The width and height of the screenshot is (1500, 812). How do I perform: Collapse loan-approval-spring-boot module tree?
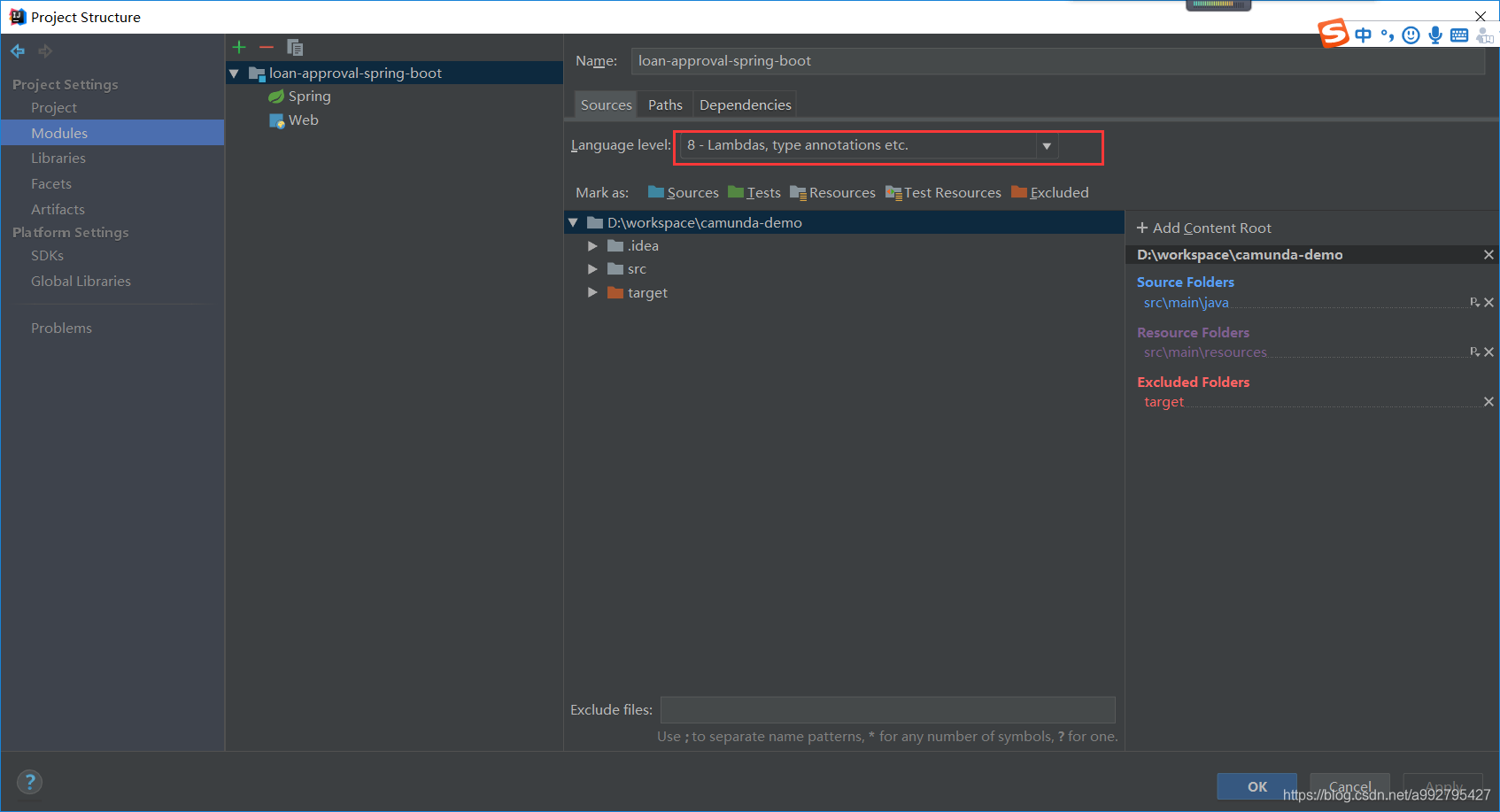click(235, 73)
